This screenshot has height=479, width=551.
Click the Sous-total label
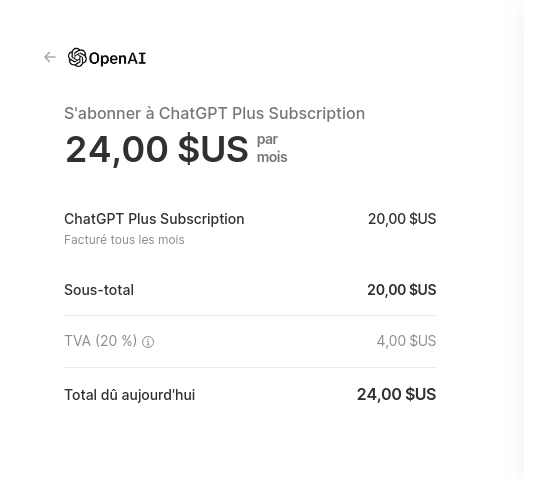click(x=99, y=290)
